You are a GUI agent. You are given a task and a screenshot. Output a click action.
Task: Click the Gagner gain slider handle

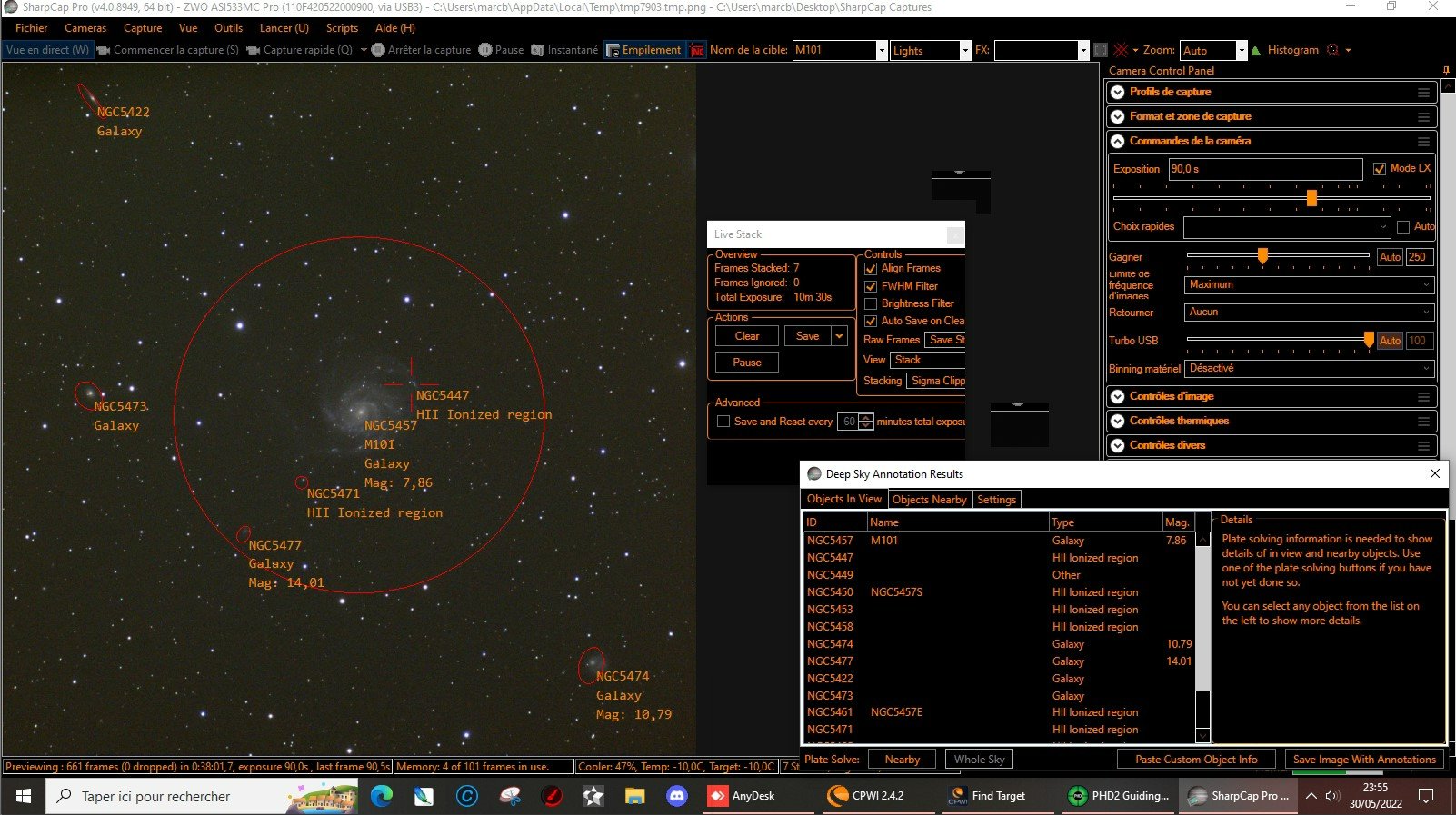[1262, 256]
